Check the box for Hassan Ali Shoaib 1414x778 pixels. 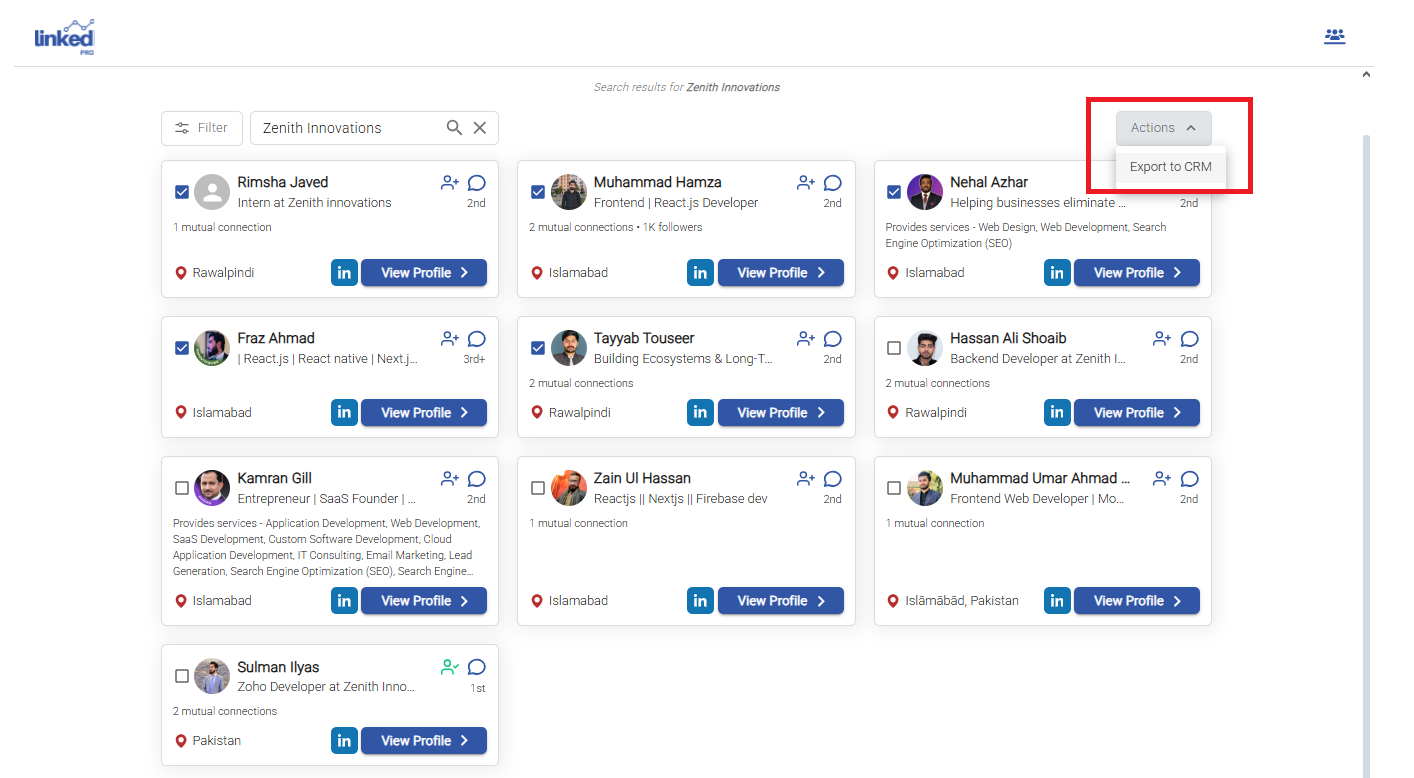[894, 348]
